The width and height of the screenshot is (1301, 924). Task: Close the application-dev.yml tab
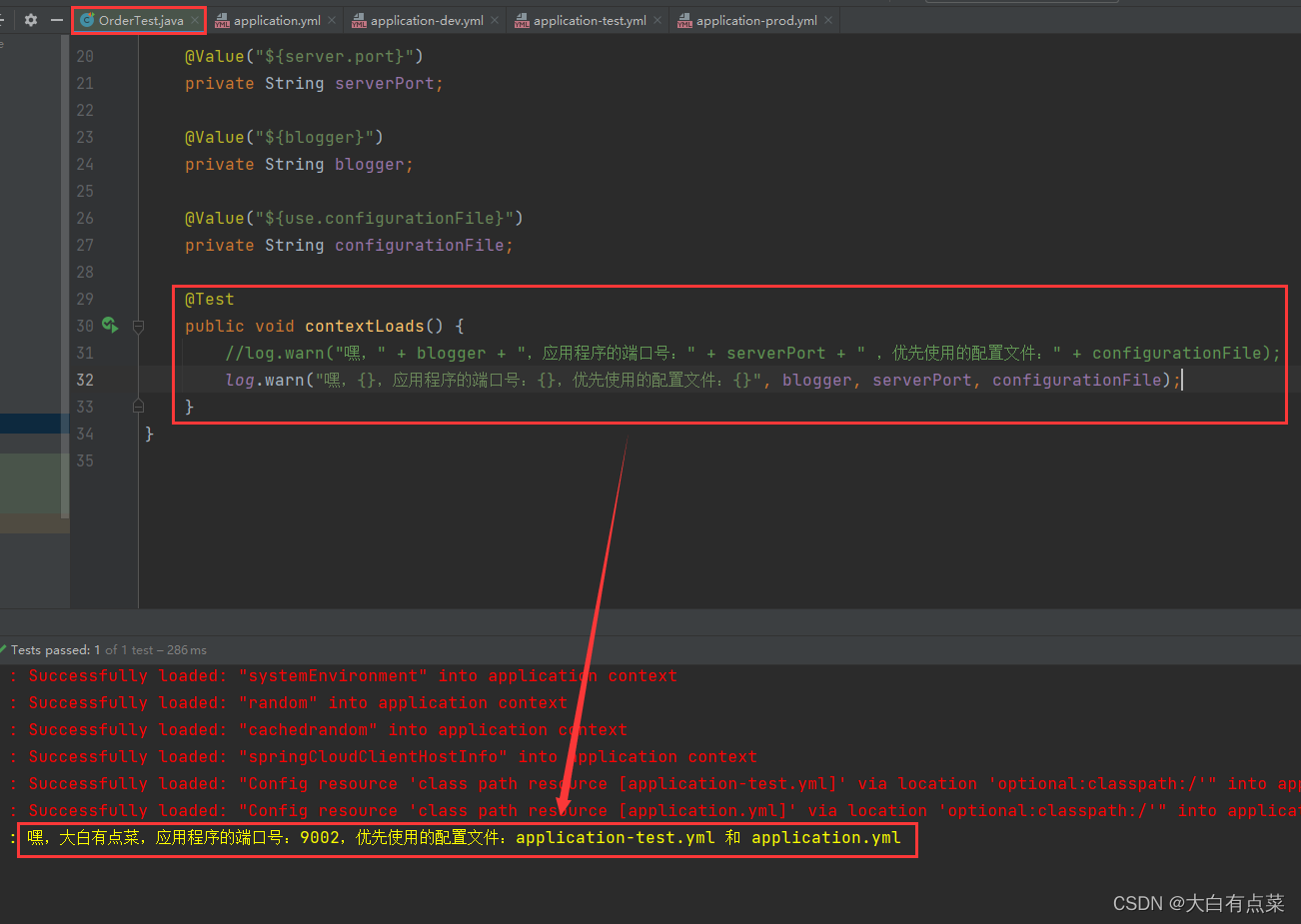point(495,20)
